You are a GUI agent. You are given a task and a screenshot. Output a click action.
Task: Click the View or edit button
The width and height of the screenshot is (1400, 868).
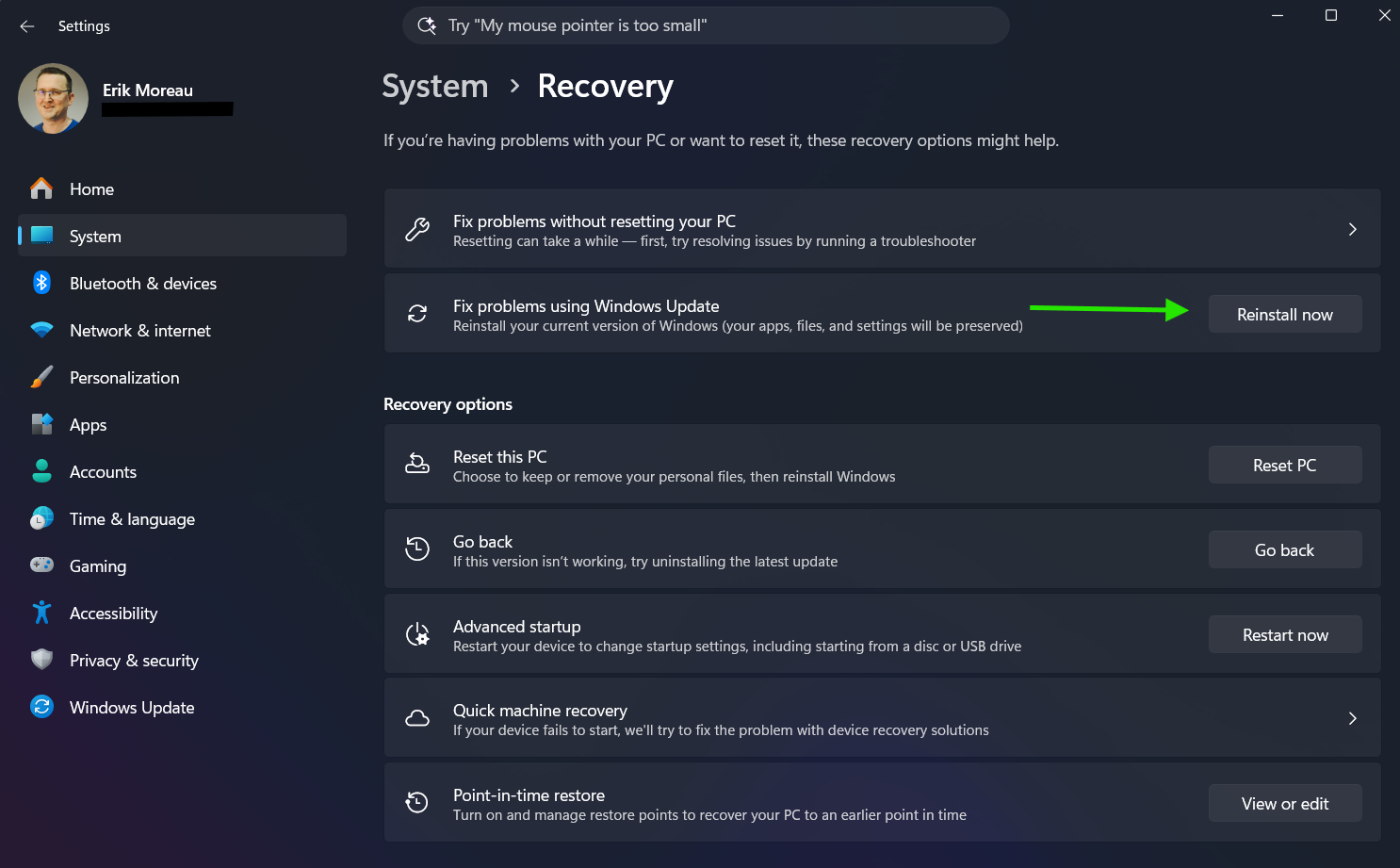1285,804
